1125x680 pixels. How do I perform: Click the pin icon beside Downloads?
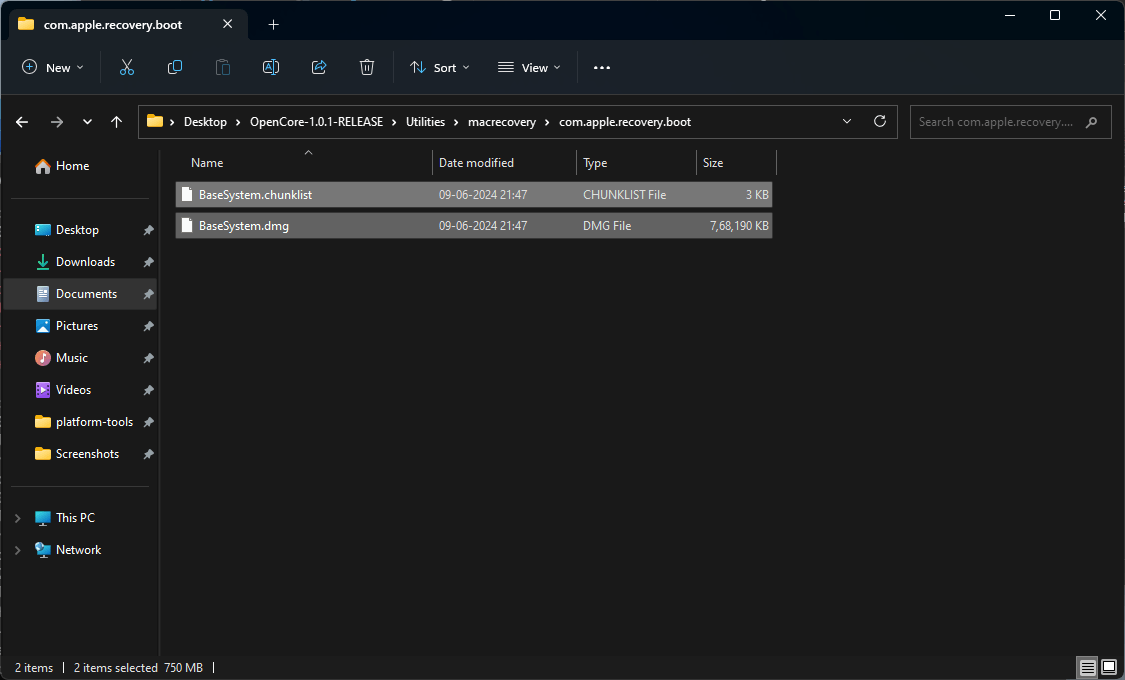coord(149,263)
